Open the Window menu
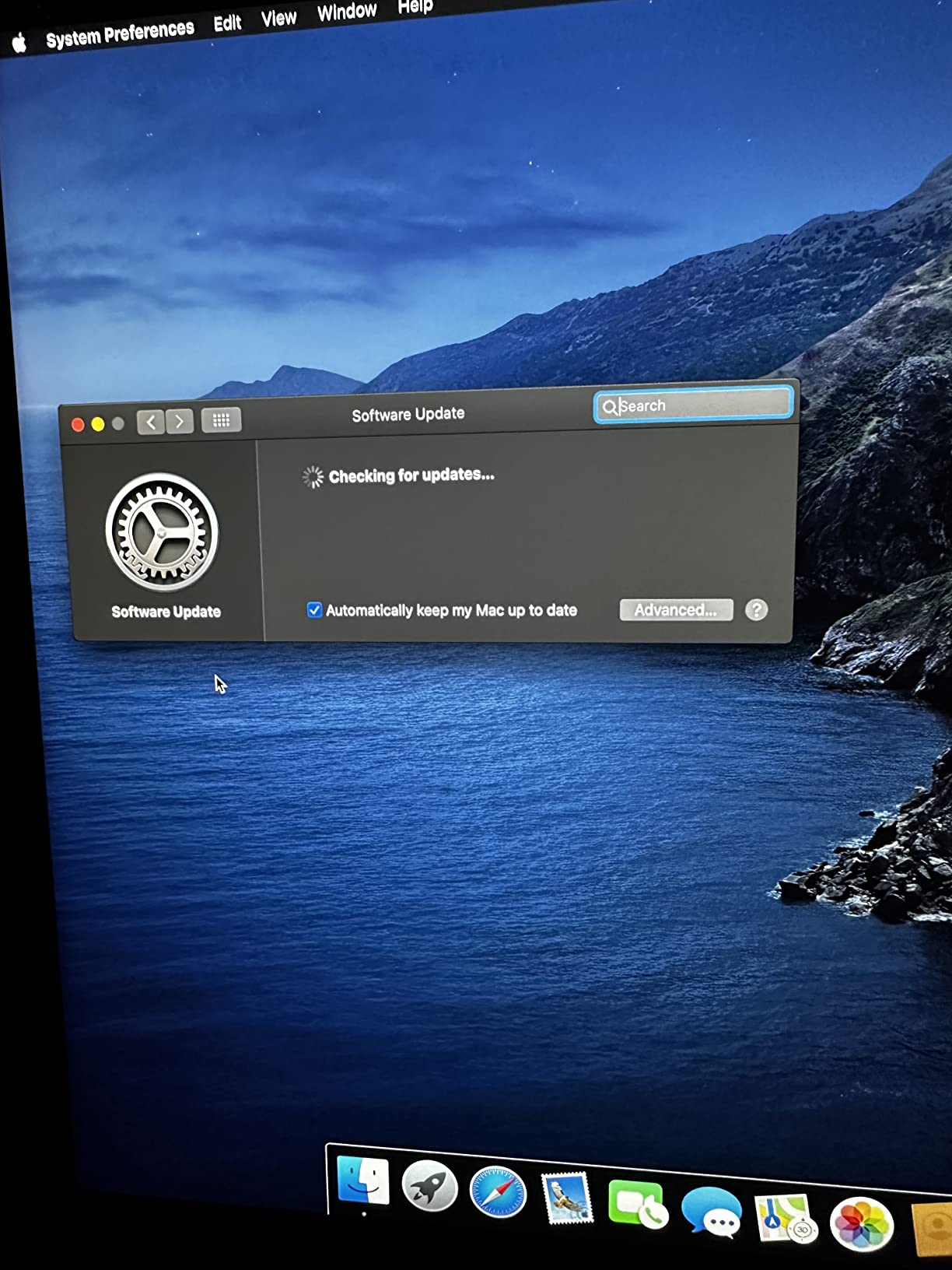 347,11
